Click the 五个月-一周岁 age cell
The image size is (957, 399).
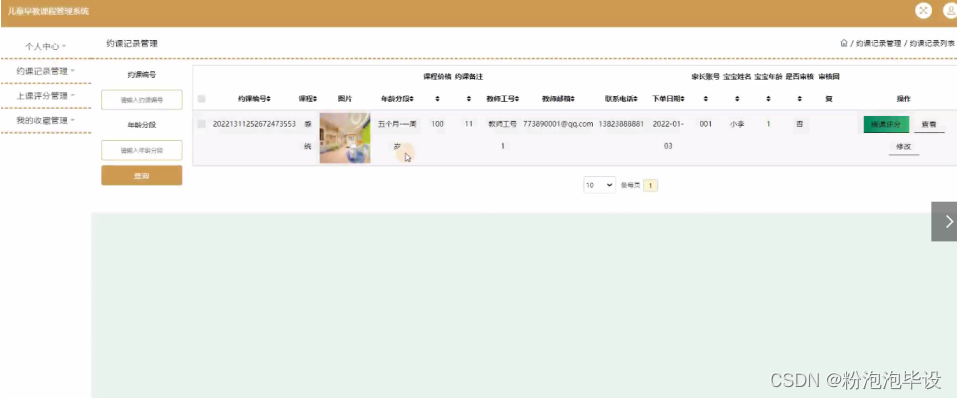click(x=397, y=135)
